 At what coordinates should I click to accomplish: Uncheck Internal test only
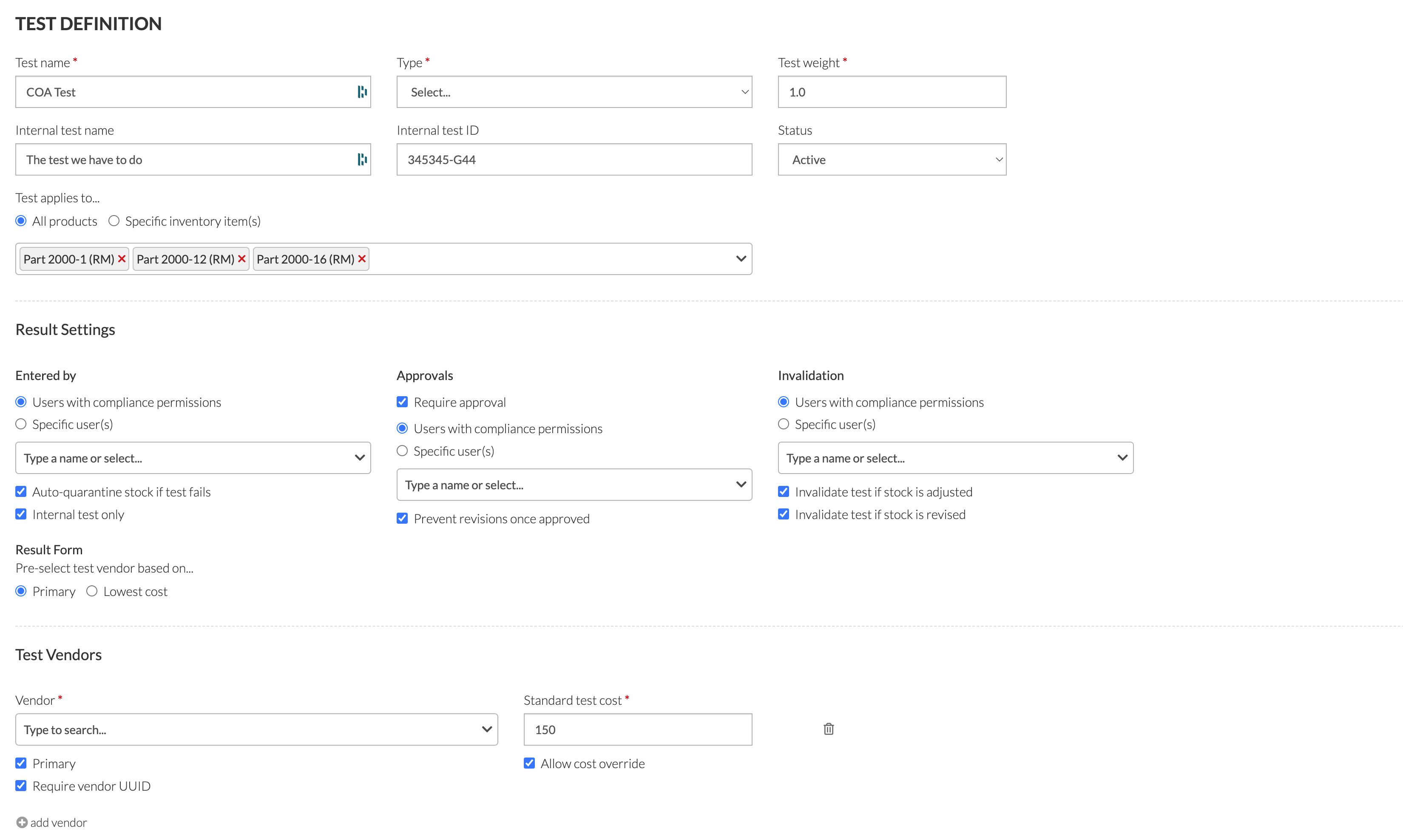[20, 514]
